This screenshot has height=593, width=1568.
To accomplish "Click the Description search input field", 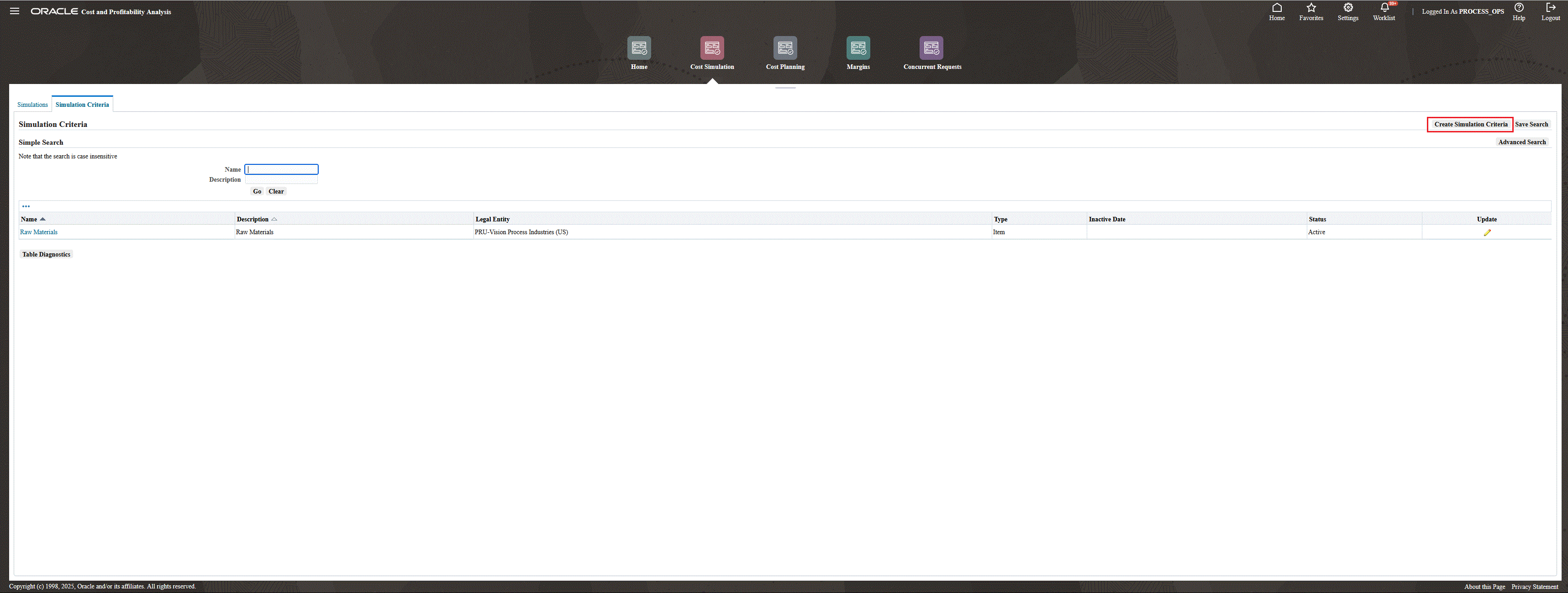I will click(281, 179).
